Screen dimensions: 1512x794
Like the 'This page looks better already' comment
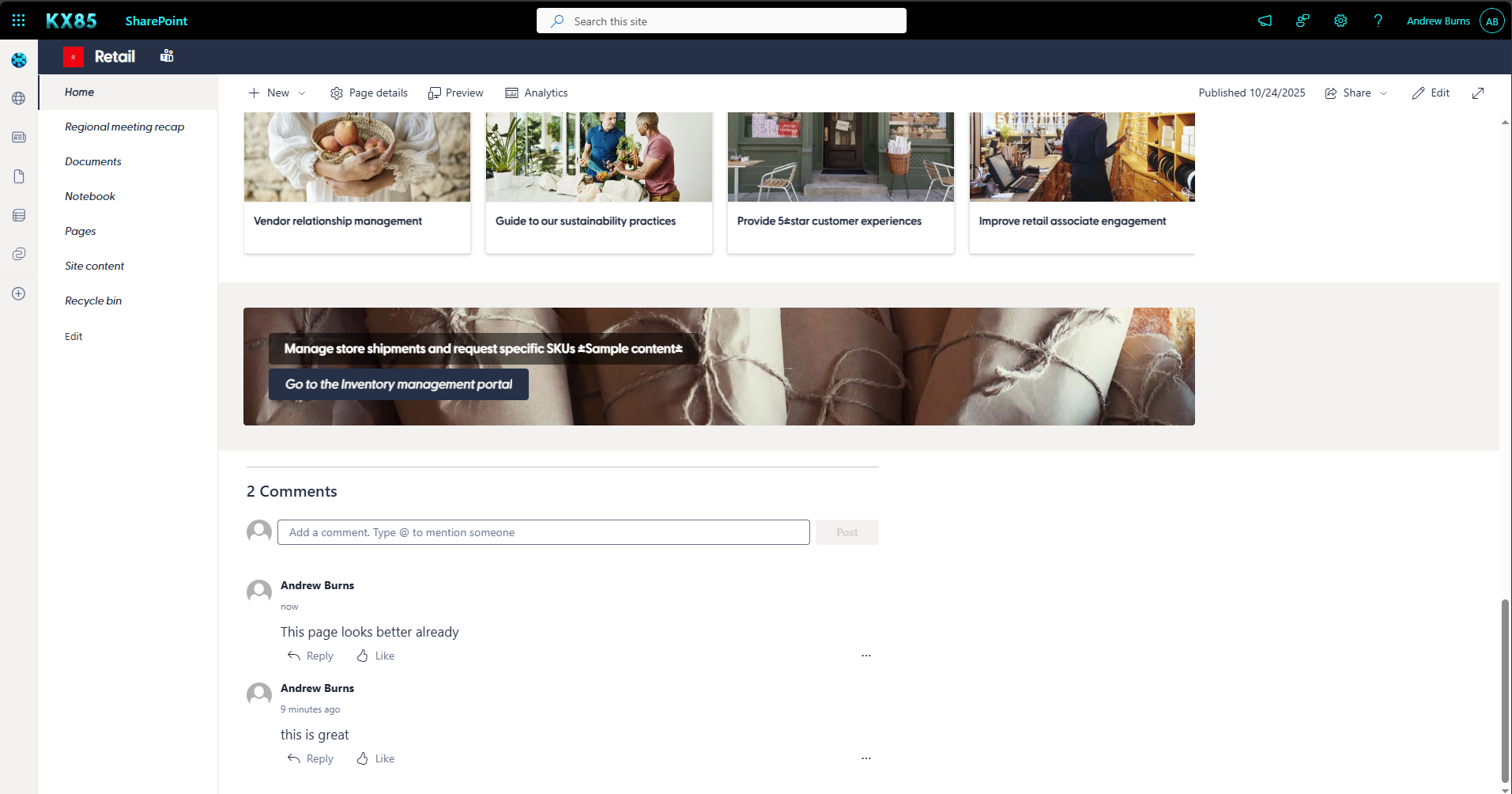(x=375, y=656)
